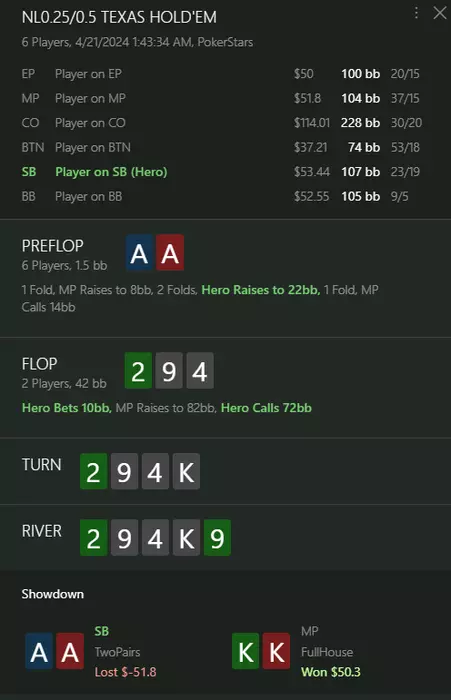The height and width of the screenshot is (700, 451).
Task: Select the gray 9 flop card
Action: pos(169,371)
